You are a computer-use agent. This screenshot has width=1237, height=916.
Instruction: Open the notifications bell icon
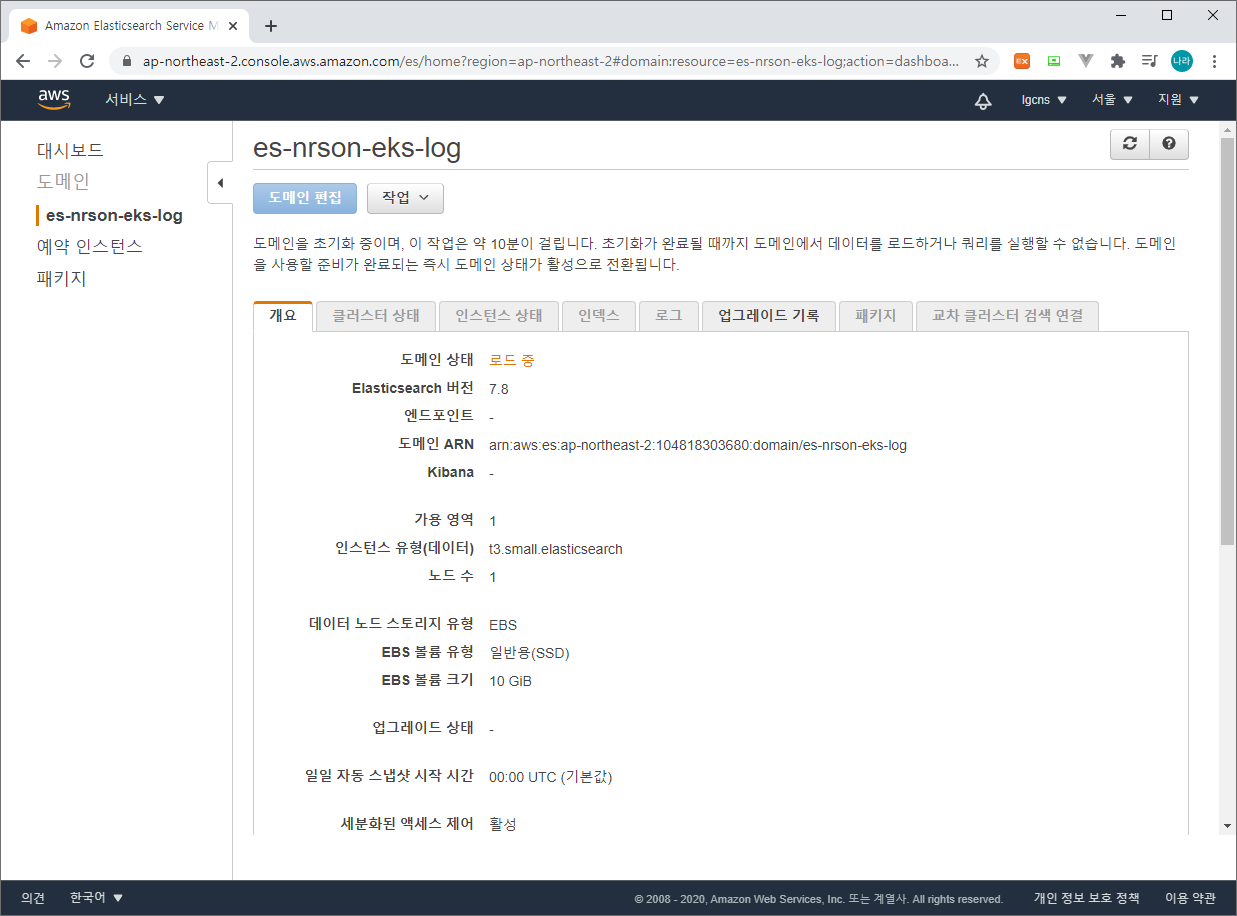click(x=983, y=100)
